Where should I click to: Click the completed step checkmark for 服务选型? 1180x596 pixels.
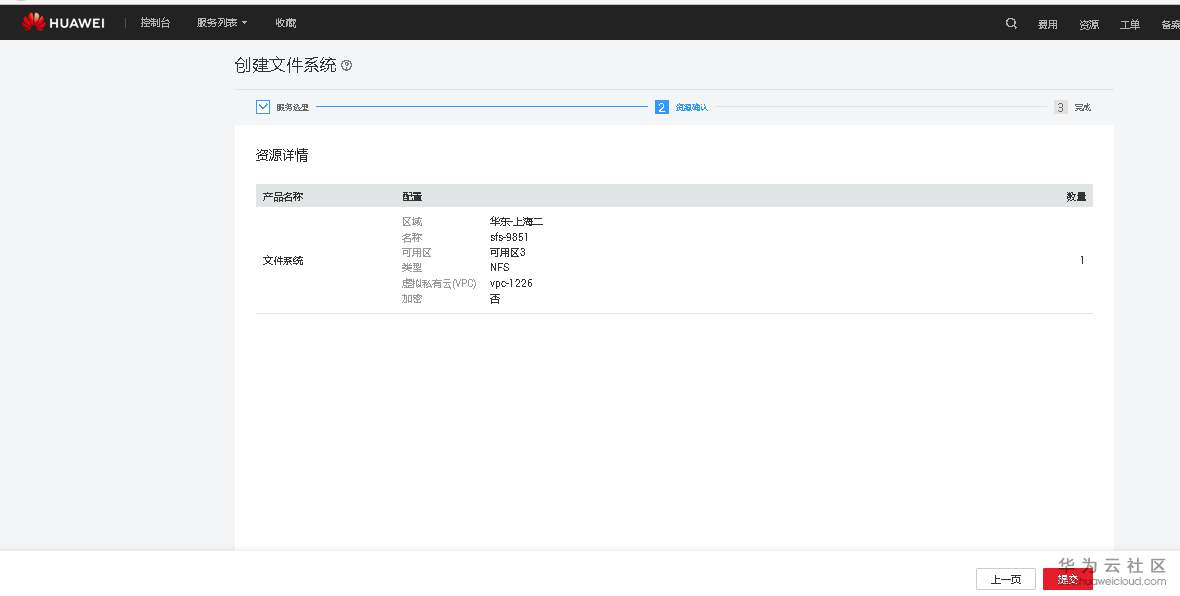coord(263,107)
